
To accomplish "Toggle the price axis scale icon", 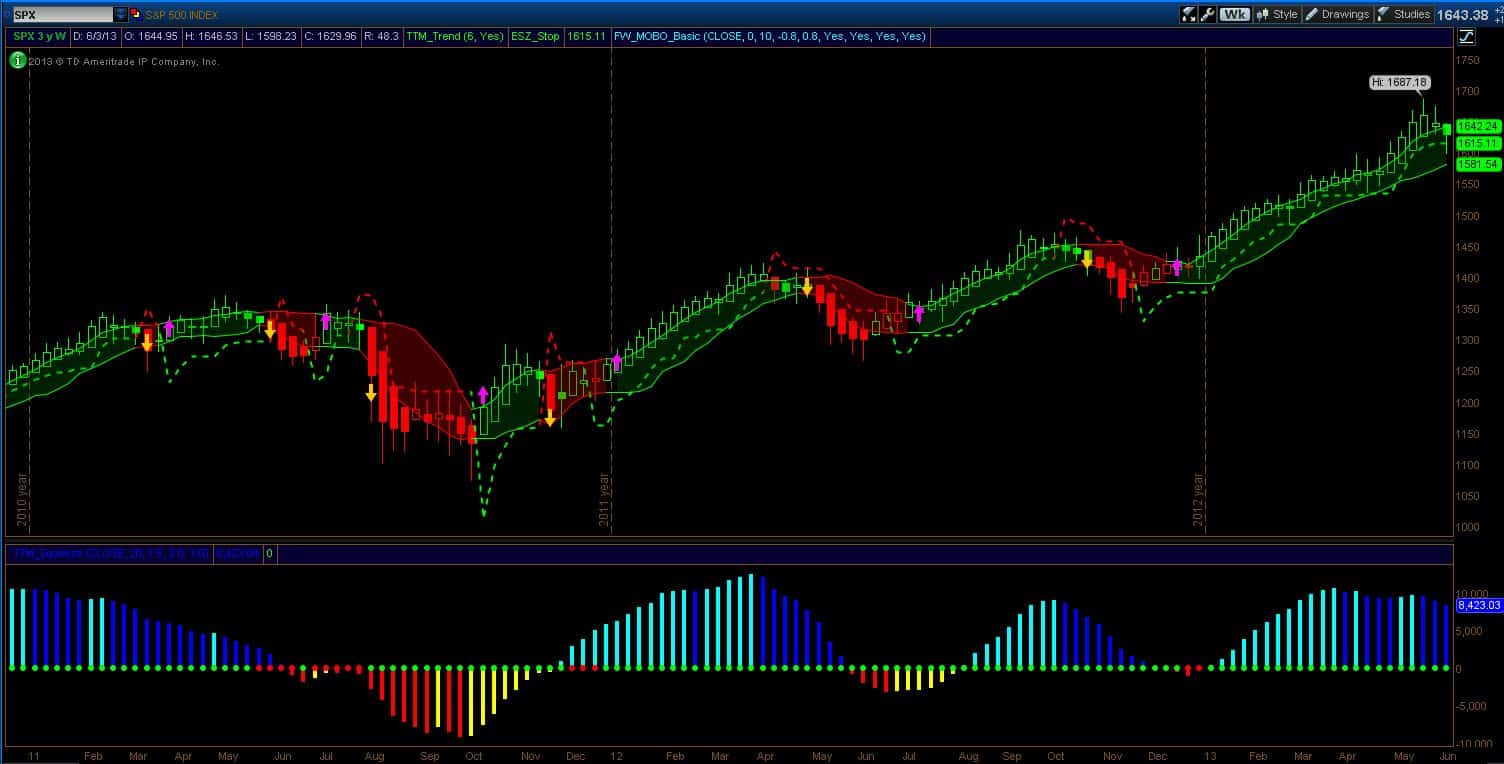I will point(1466,37).
